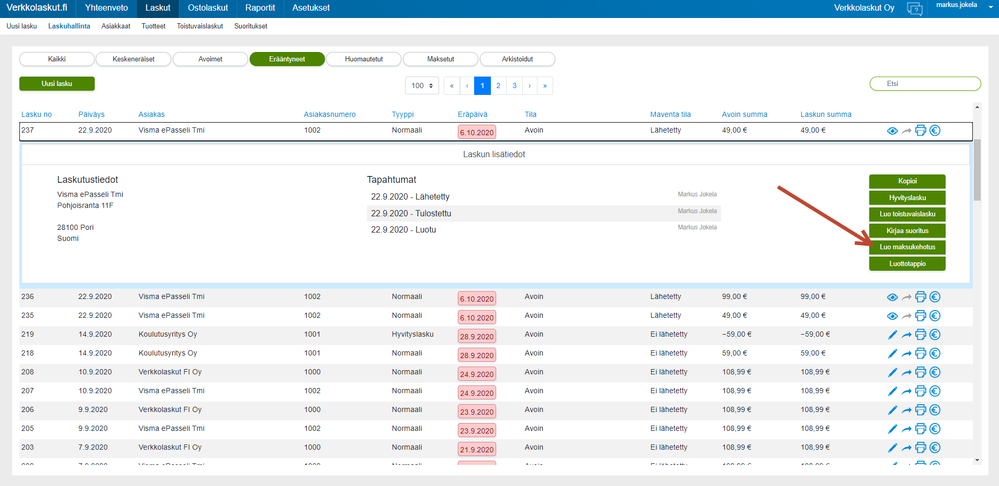
Task: Click the Luottotappio button
Action: (x=907, y=264)
